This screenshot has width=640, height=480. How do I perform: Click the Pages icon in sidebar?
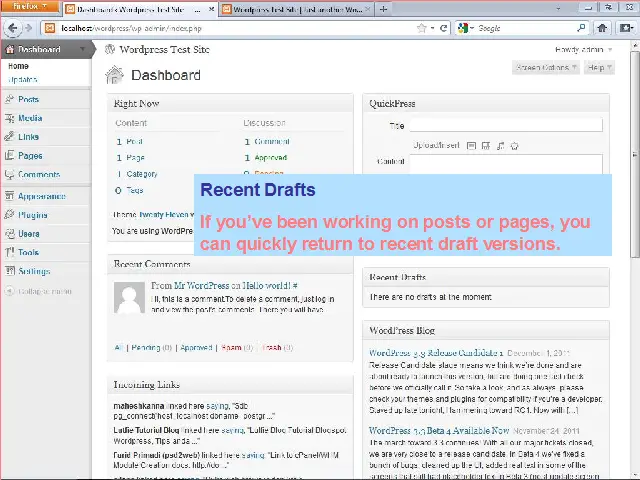[10, 156]
